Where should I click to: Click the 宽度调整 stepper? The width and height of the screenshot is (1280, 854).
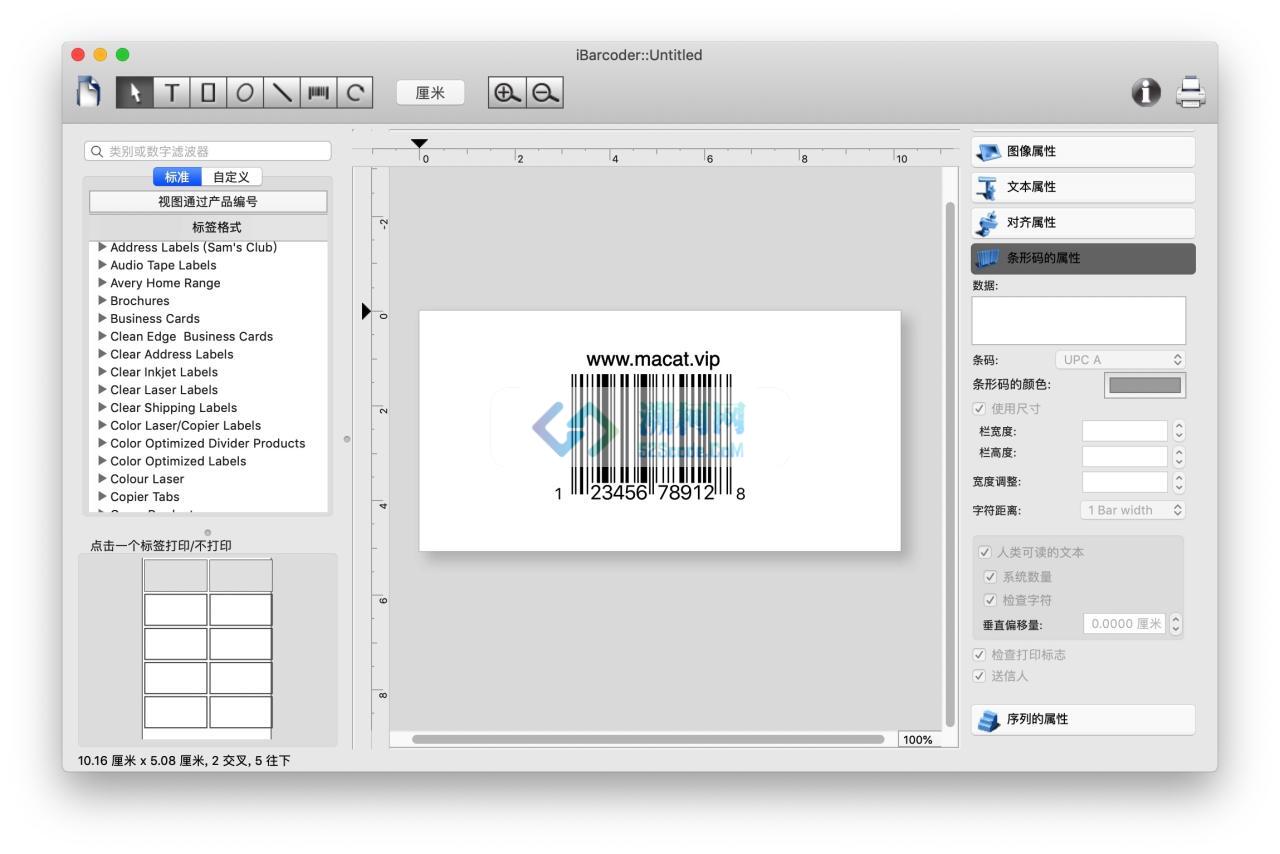tap(1178, 482)
